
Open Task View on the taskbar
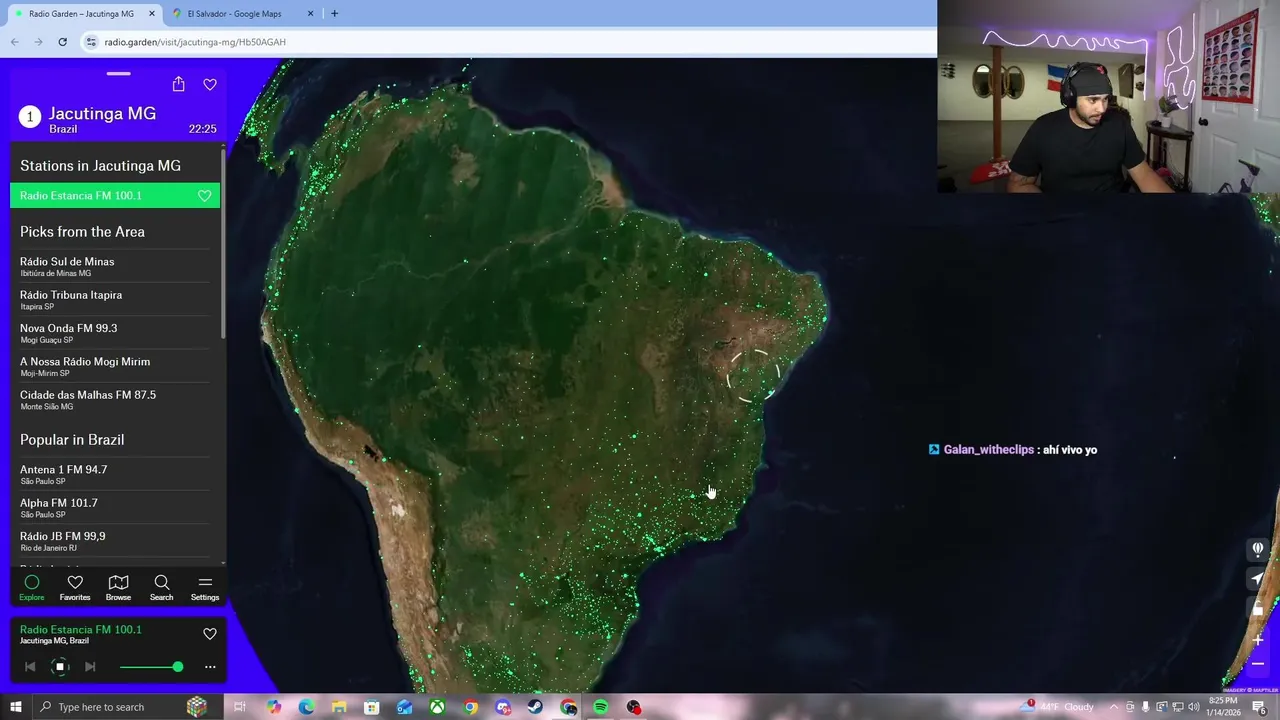click(240, 707)
